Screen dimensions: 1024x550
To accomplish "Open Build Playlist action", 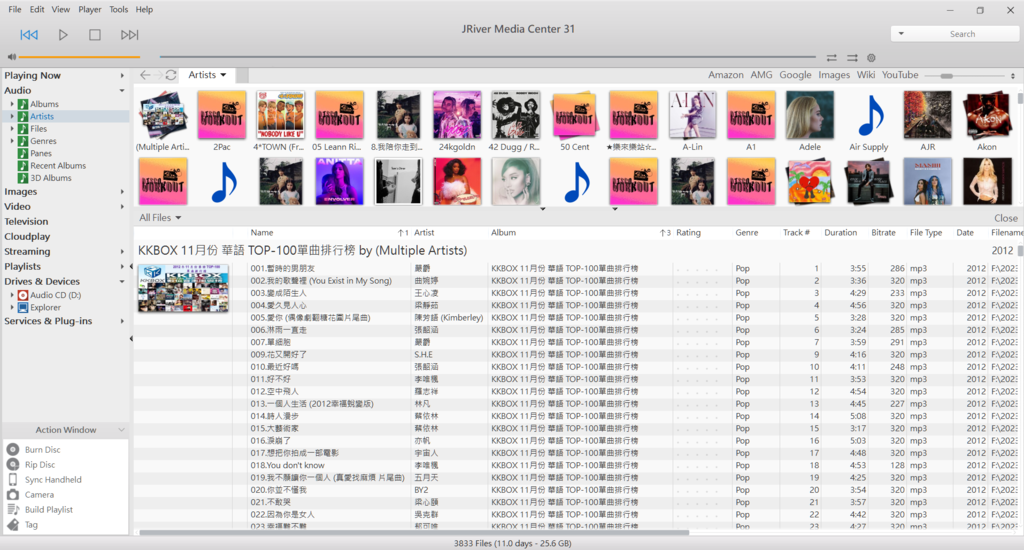I will point(48,510).
